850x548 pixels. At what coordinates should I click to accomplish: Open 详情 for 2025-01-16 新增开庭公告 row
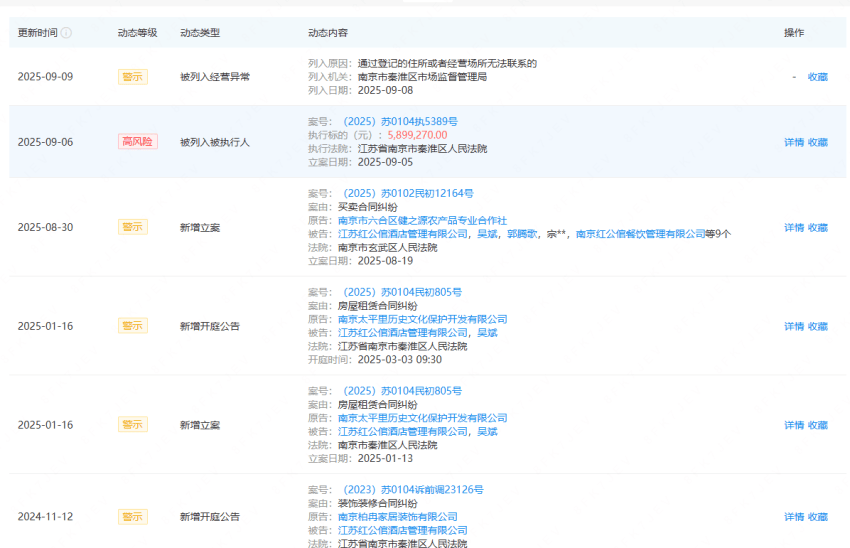click(793, 326)
